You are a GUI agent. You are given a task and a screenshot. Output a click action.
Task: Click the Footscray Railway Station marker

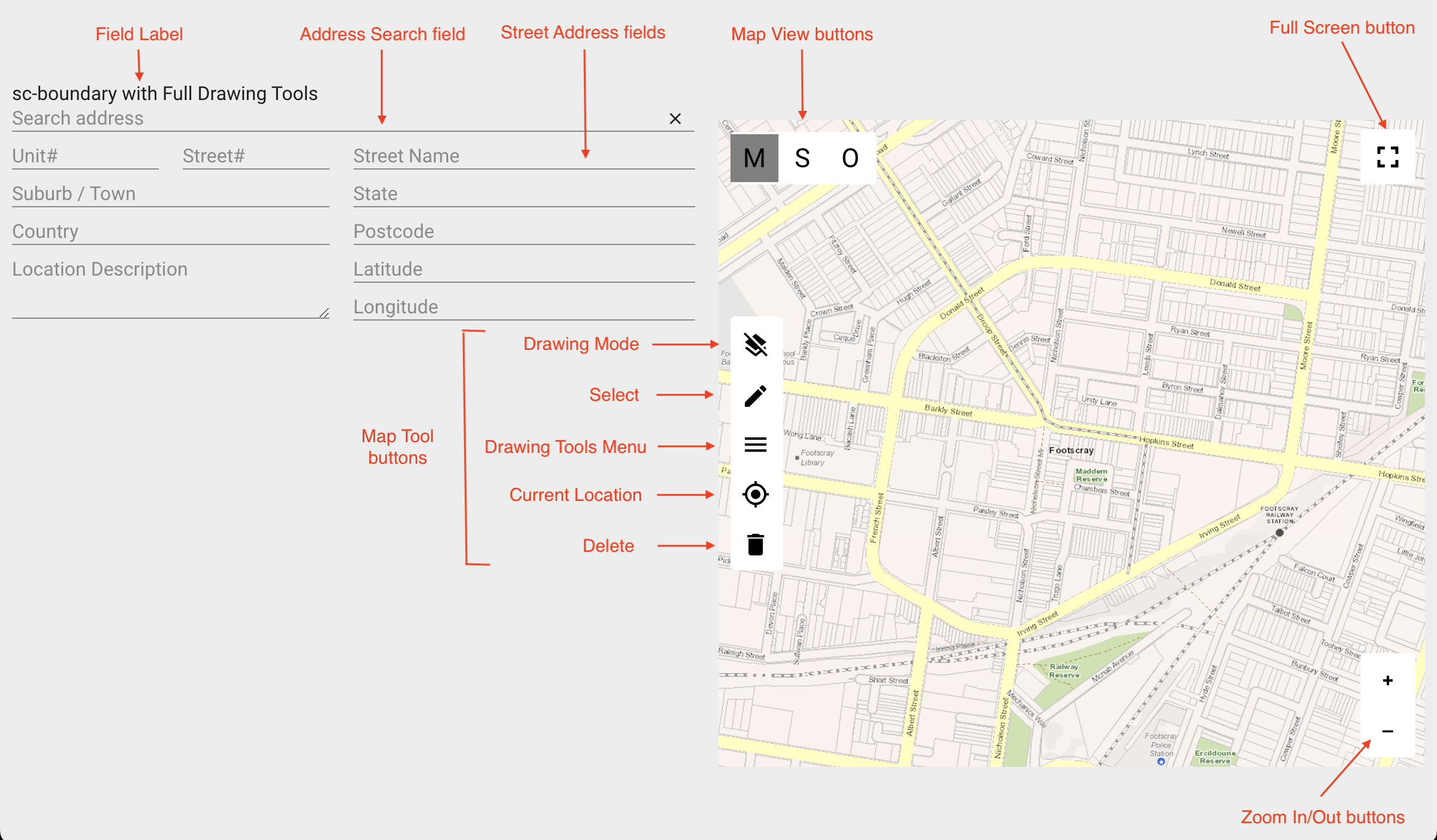tap(1279, 532)
